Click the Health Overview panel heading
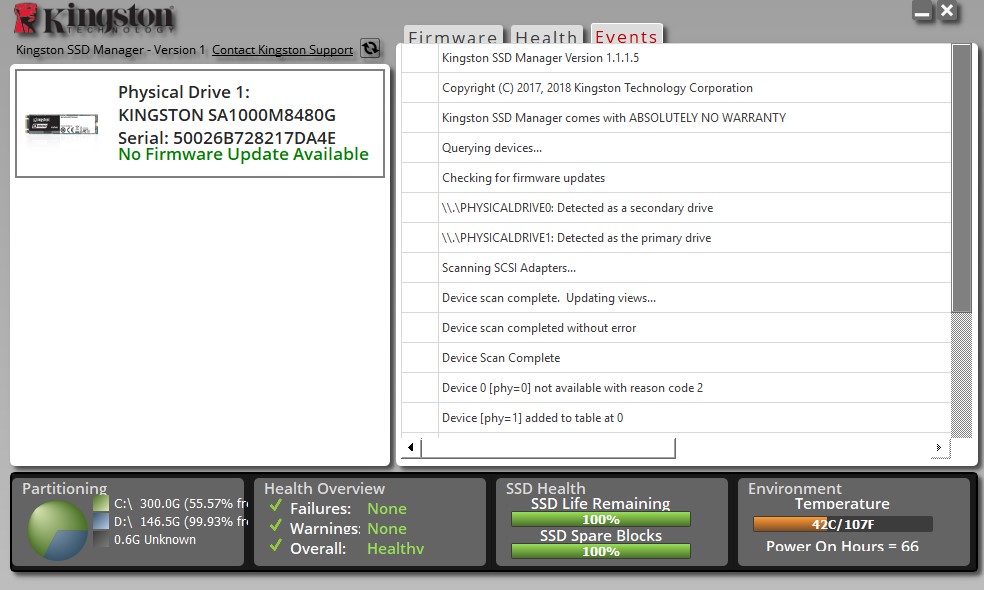 tap(324, 488)
